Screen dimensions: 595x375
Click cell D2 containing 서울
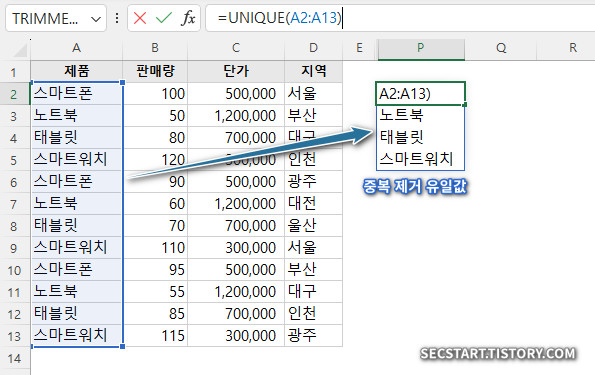coord(313,93)
